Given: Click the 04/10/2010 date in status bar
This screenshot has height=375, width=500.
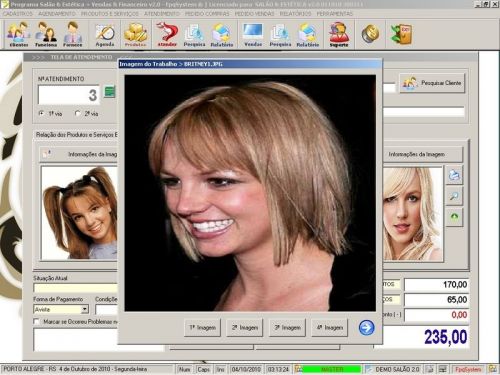Looking at the screenshot, I should (x=246, y=369).
